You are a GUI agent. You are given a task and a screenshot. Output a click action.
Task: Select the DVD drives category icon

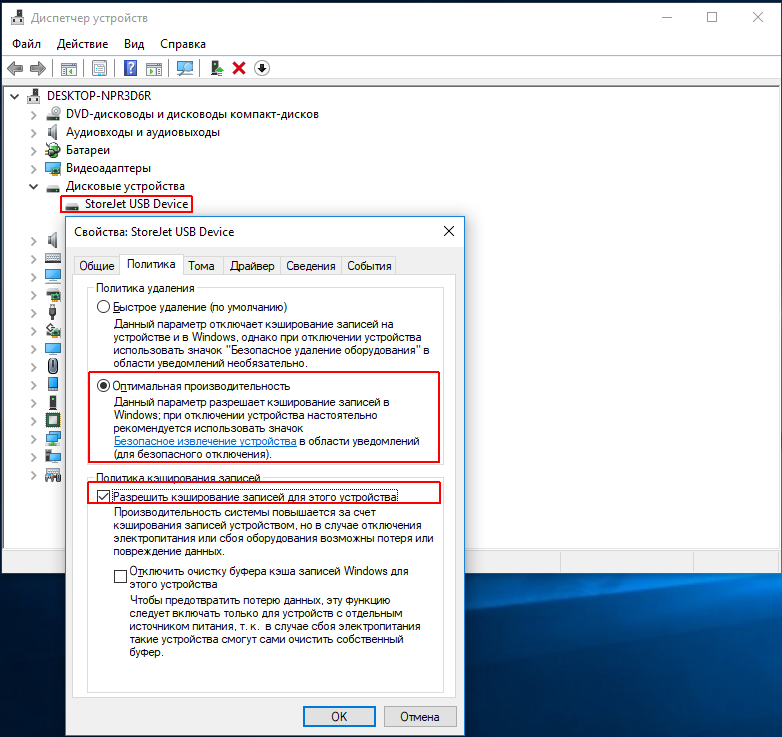[x=53, y=114]
